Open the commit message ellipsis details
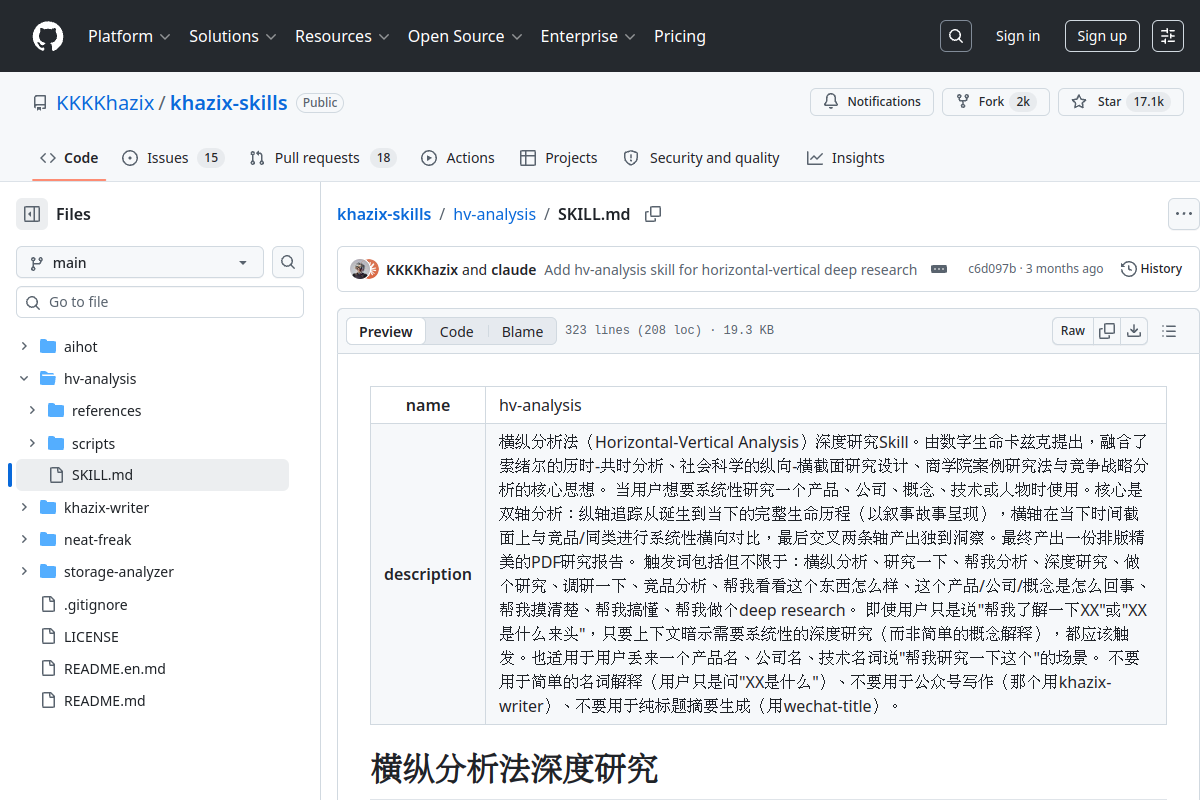The height and width of the screenshot is (800, 1200). tap(939, 269)
